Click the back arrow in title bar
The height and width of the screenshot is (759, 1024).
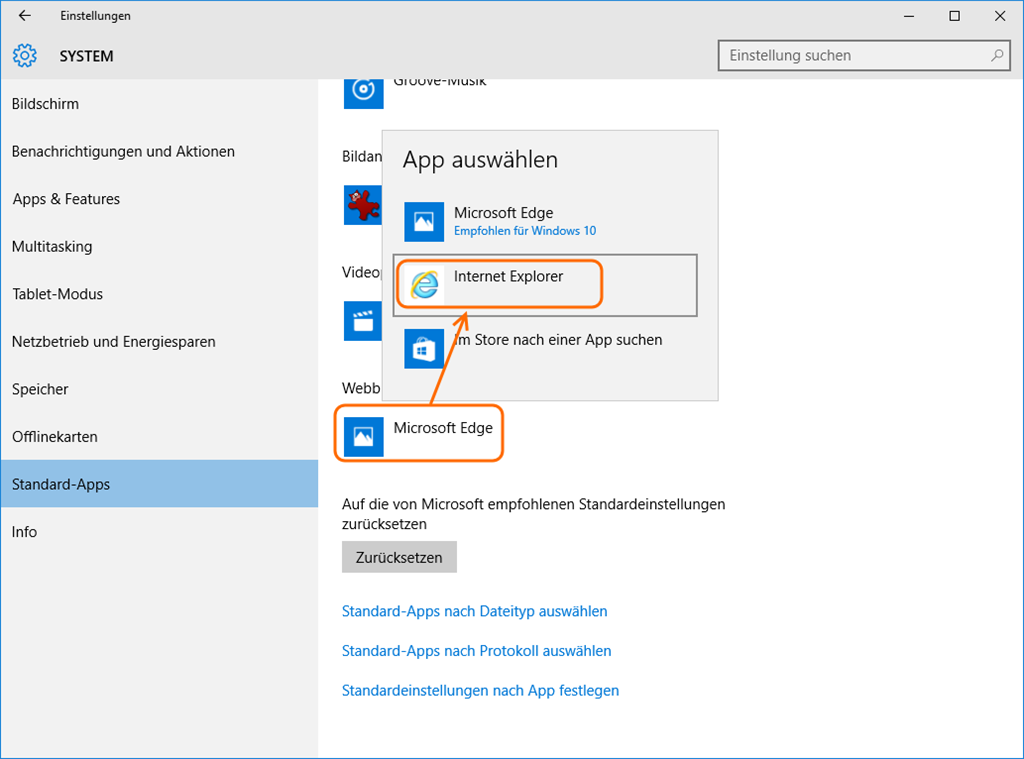pyautogui.click(x=25, y=16)
